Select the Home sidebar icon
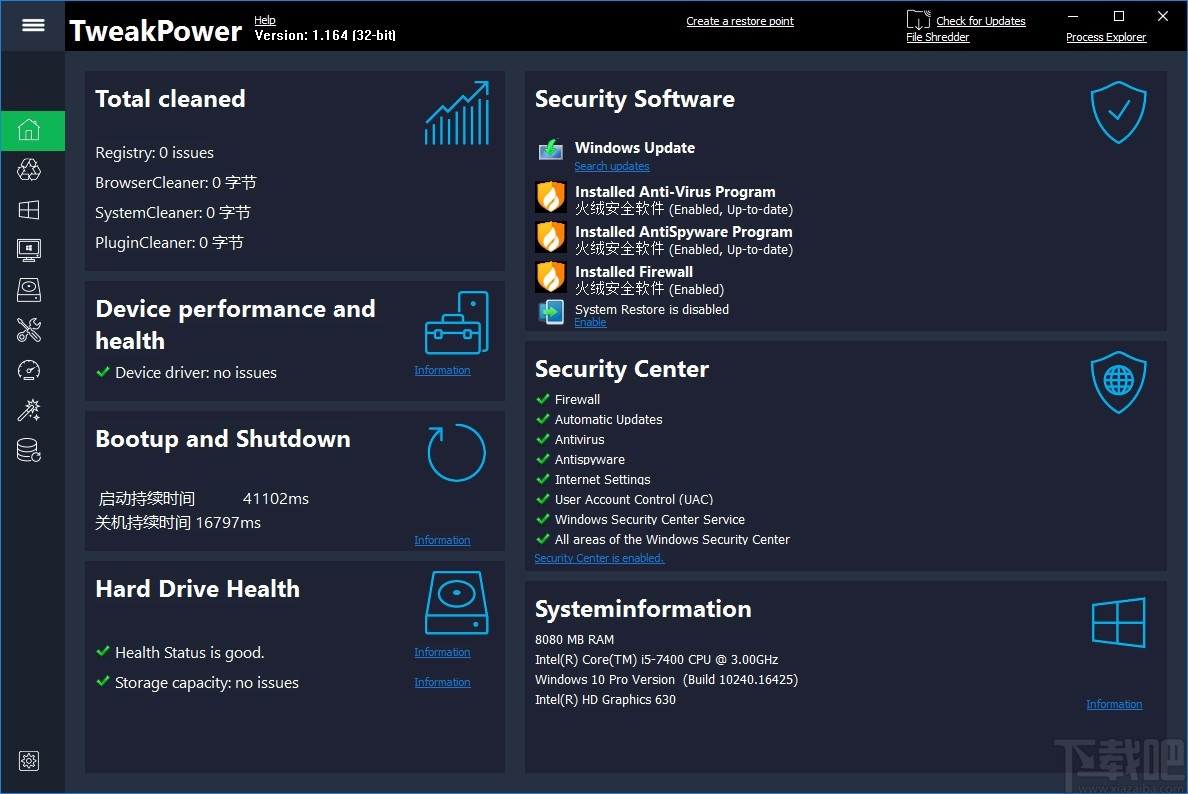Viewport: 1188px width, 794px height. 29,130
